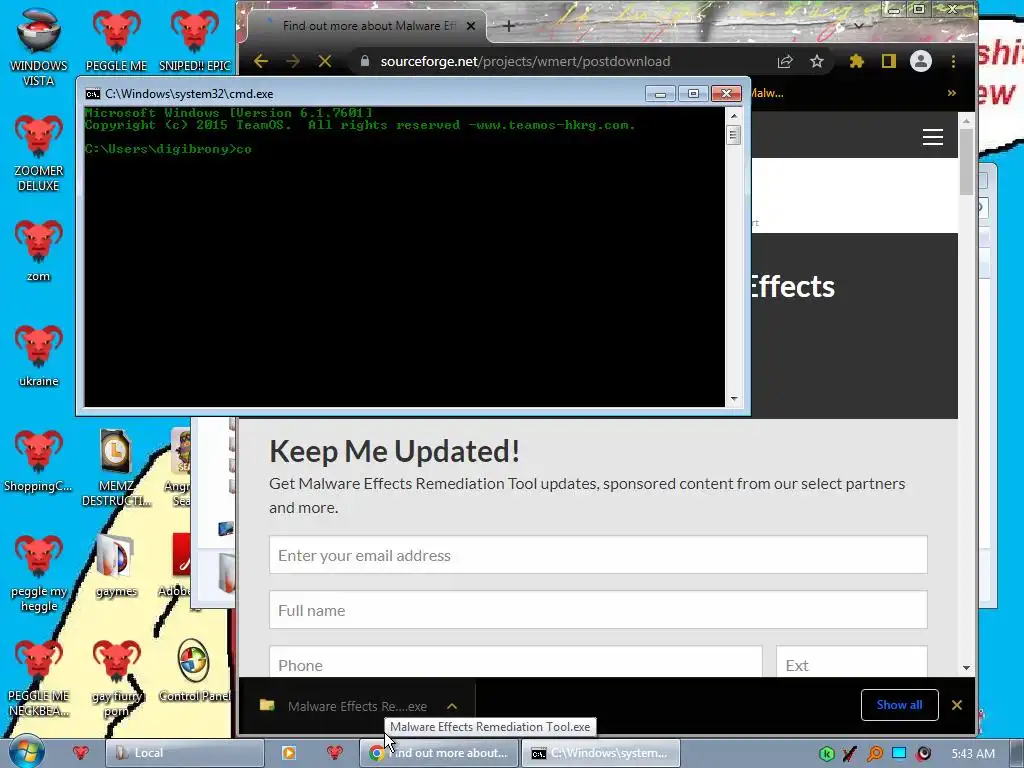Expand options for Malware Effects Re....exe download
1024x768 pixels.
[x=452, y=706]
